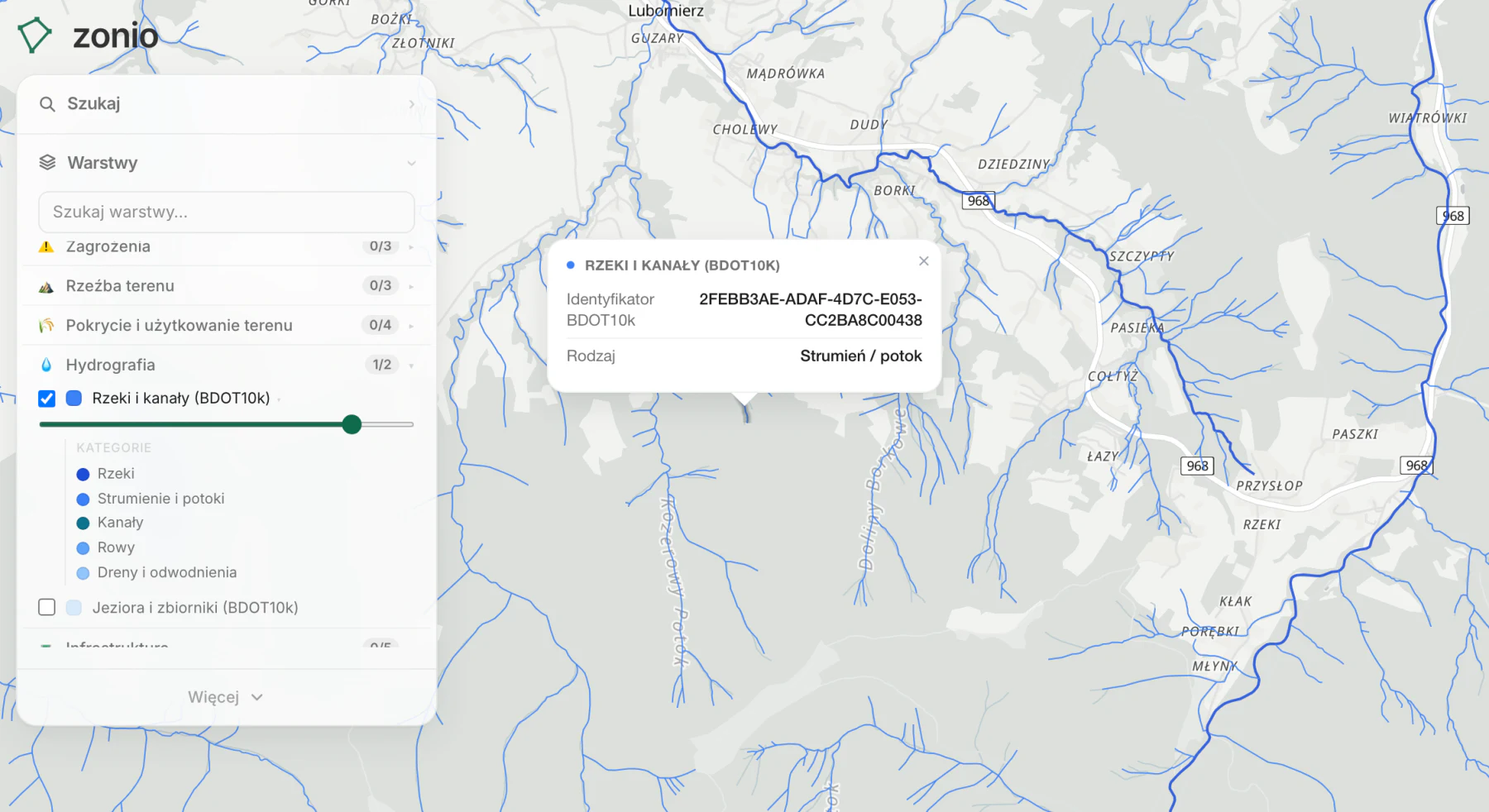Click Rzeki legend color dot
Image resolution: width=1489 pixels, height=812 pixels.
click(83, 475)
